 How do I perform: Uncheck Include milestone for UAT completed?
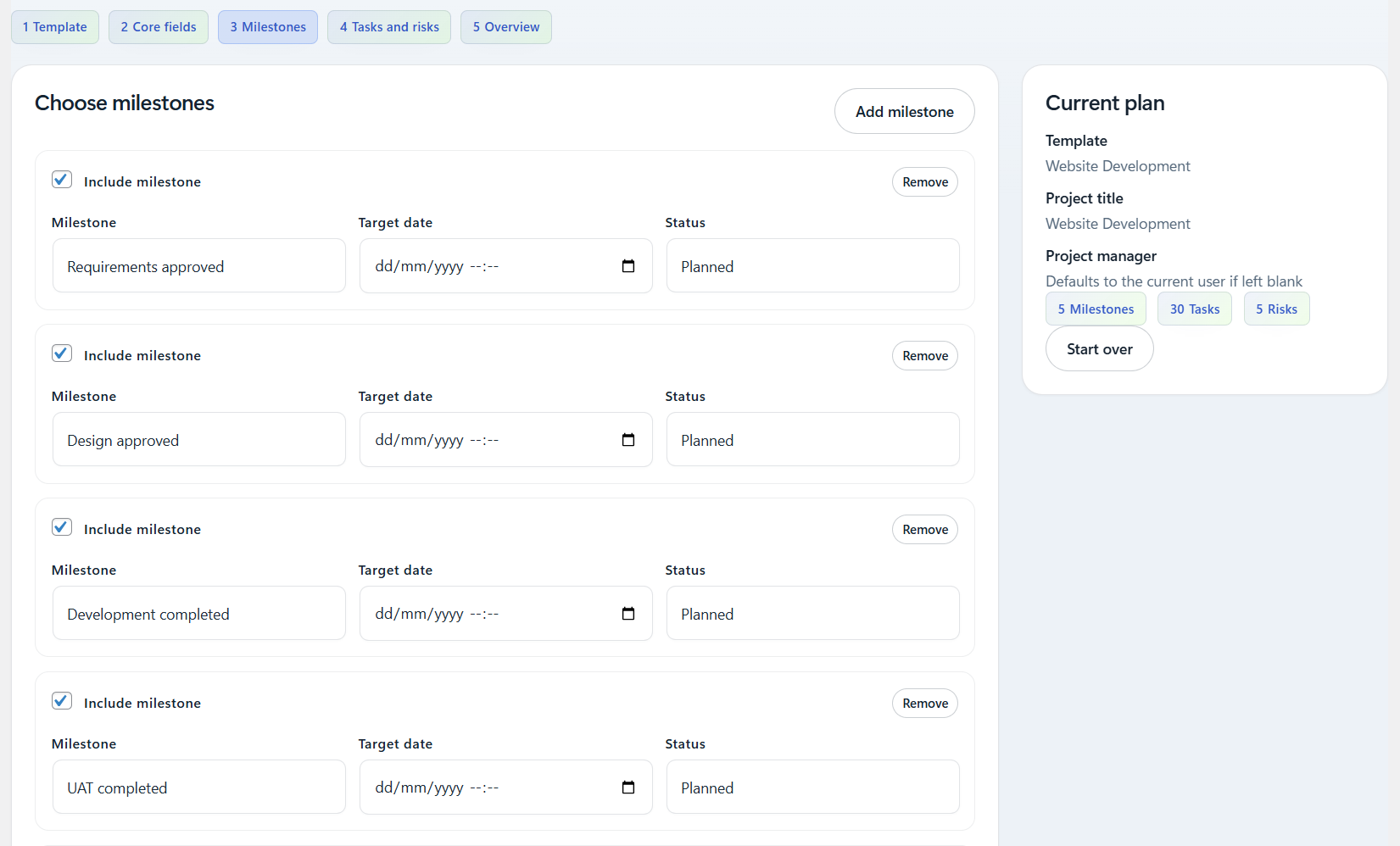click(62, 701)
